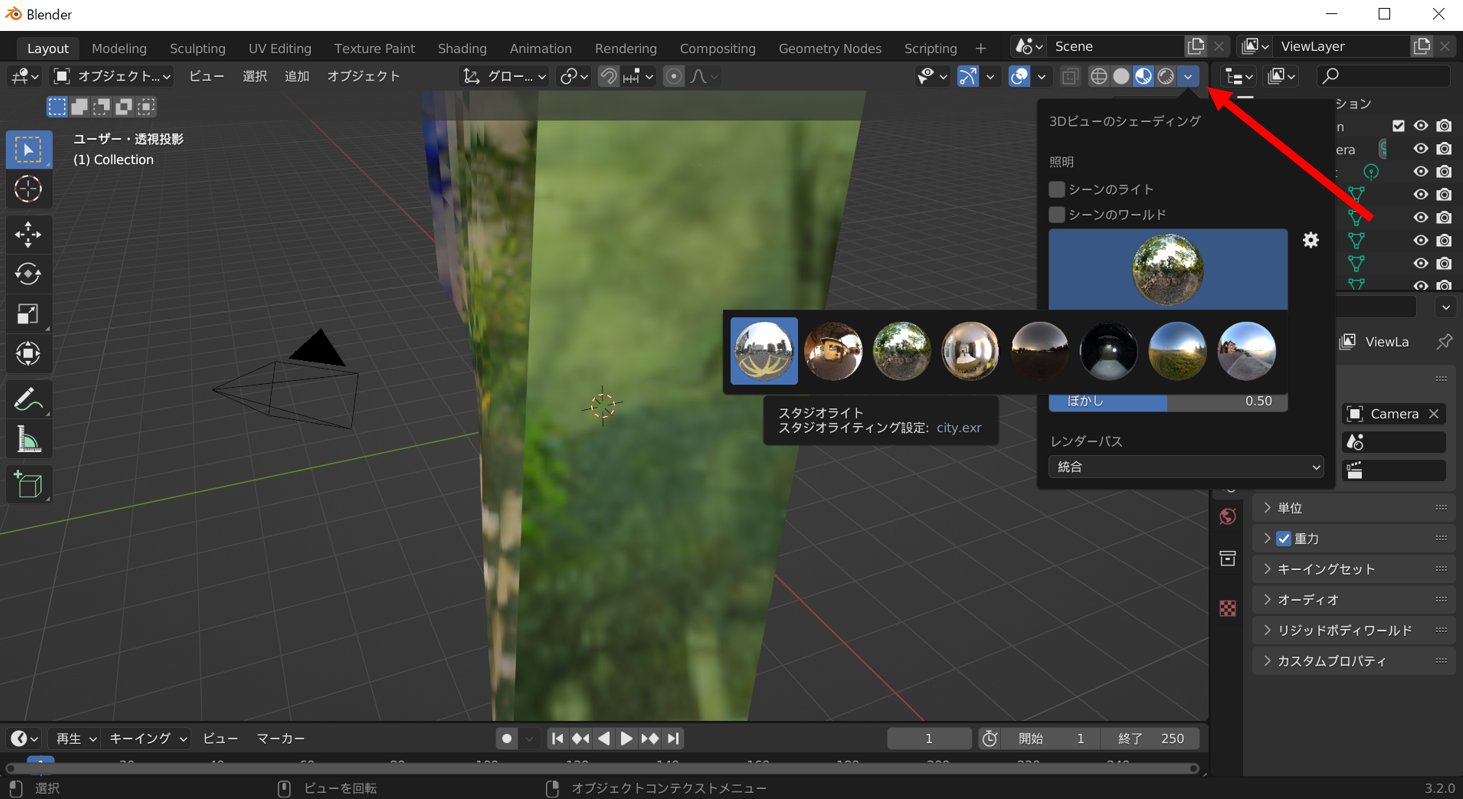Screen dimensions: 1463x799
Task: Expand the キーイングセット panel
Action: [x=1354, y=569]
